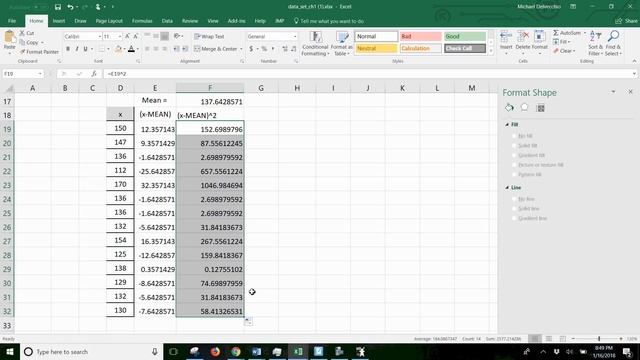Image resolution: width=640 pixels, height=360 pixels.
Task: Click Decrease Decimal icon
Action: coord(293,49)
